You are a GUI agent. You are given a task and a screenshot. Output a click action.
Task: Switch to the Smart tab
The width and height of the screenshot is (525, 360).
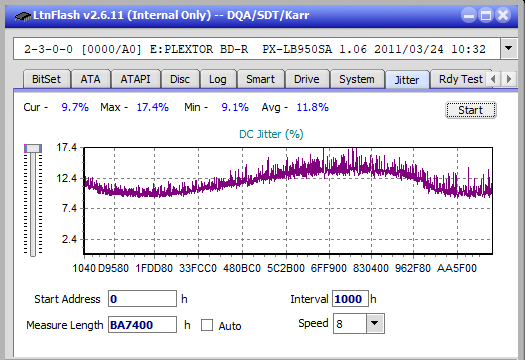pos(260,79)
